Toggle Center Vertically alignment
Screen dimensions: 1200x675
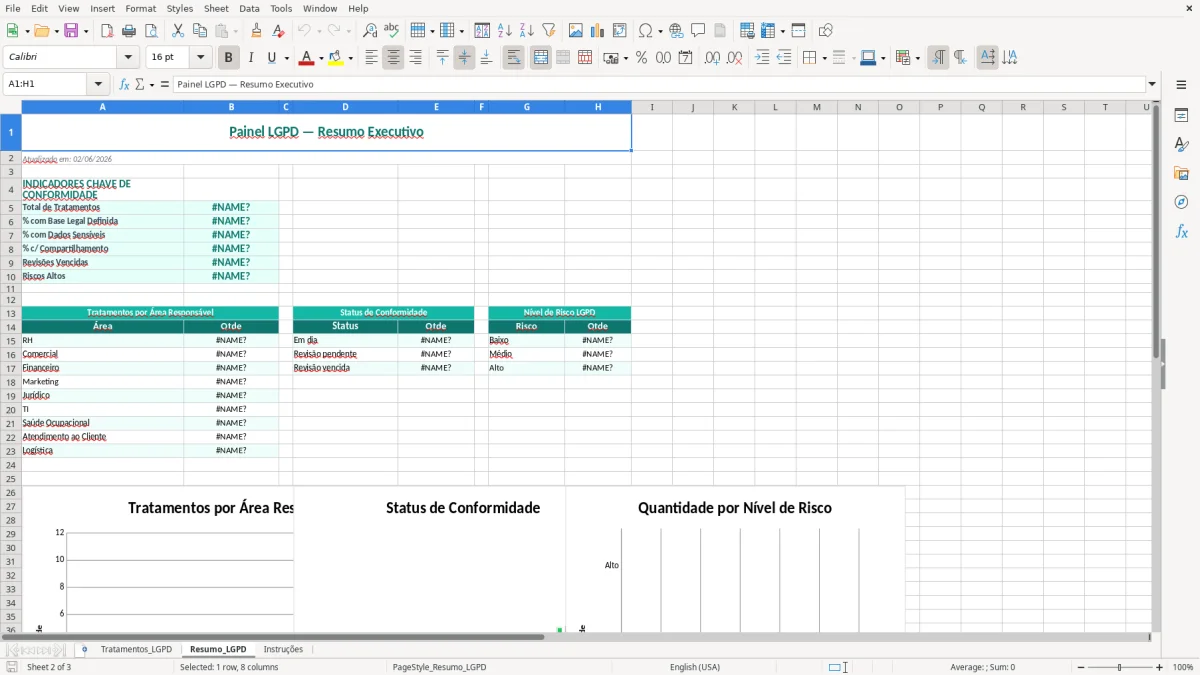[x=464, y=58]
